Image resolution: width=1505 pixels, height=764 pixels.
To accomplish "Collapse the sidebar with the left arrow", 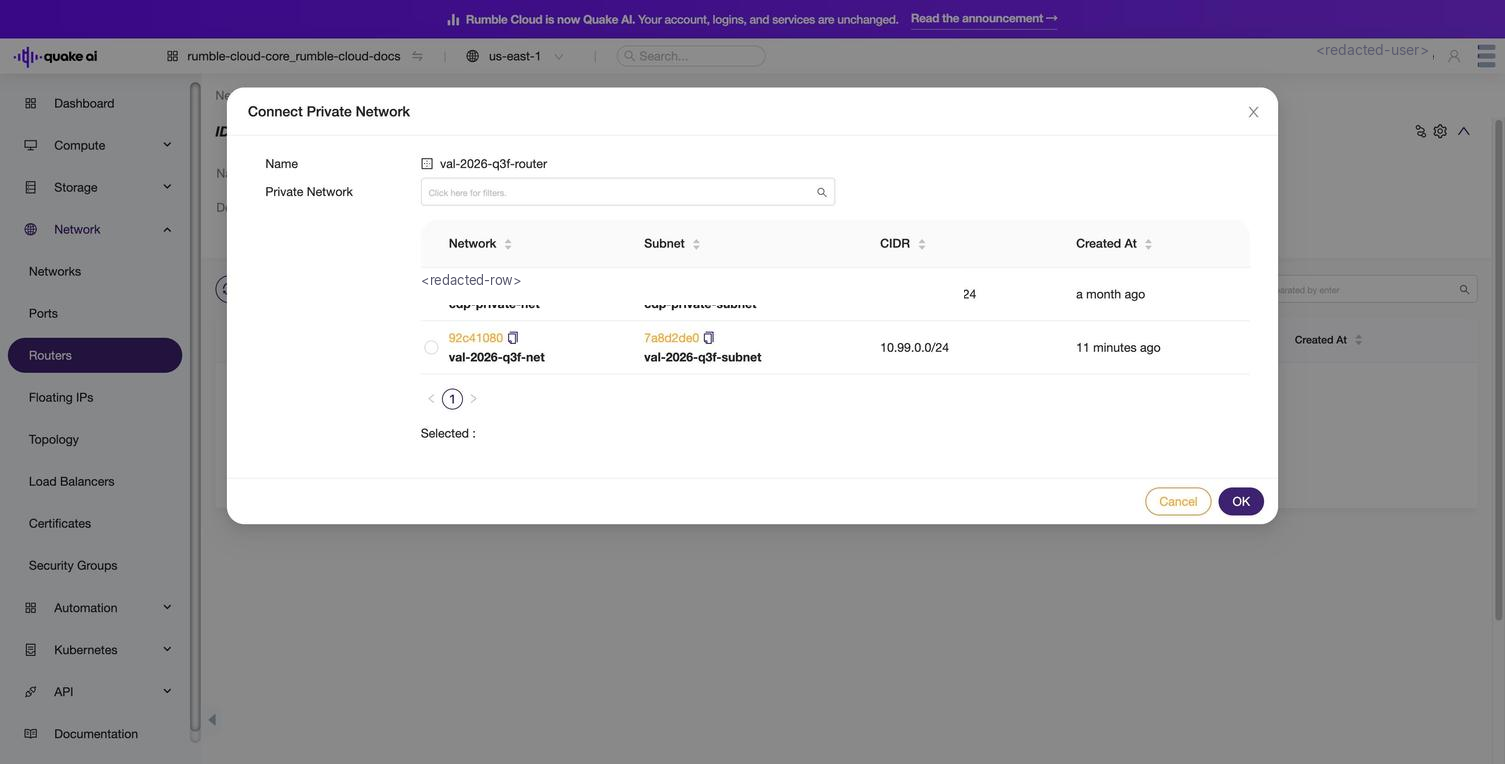I will tap(212, 720).
